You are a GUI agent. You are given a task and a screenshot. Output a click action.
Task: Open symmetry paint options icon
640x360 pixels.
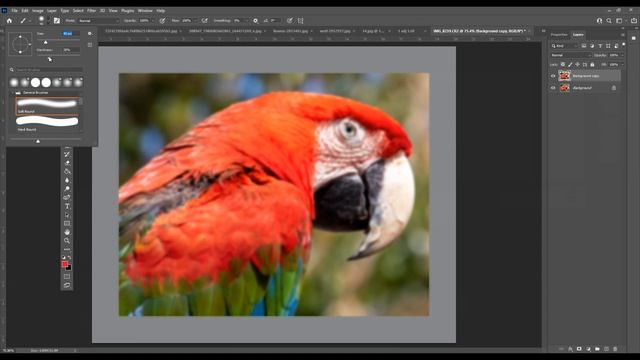301,20
